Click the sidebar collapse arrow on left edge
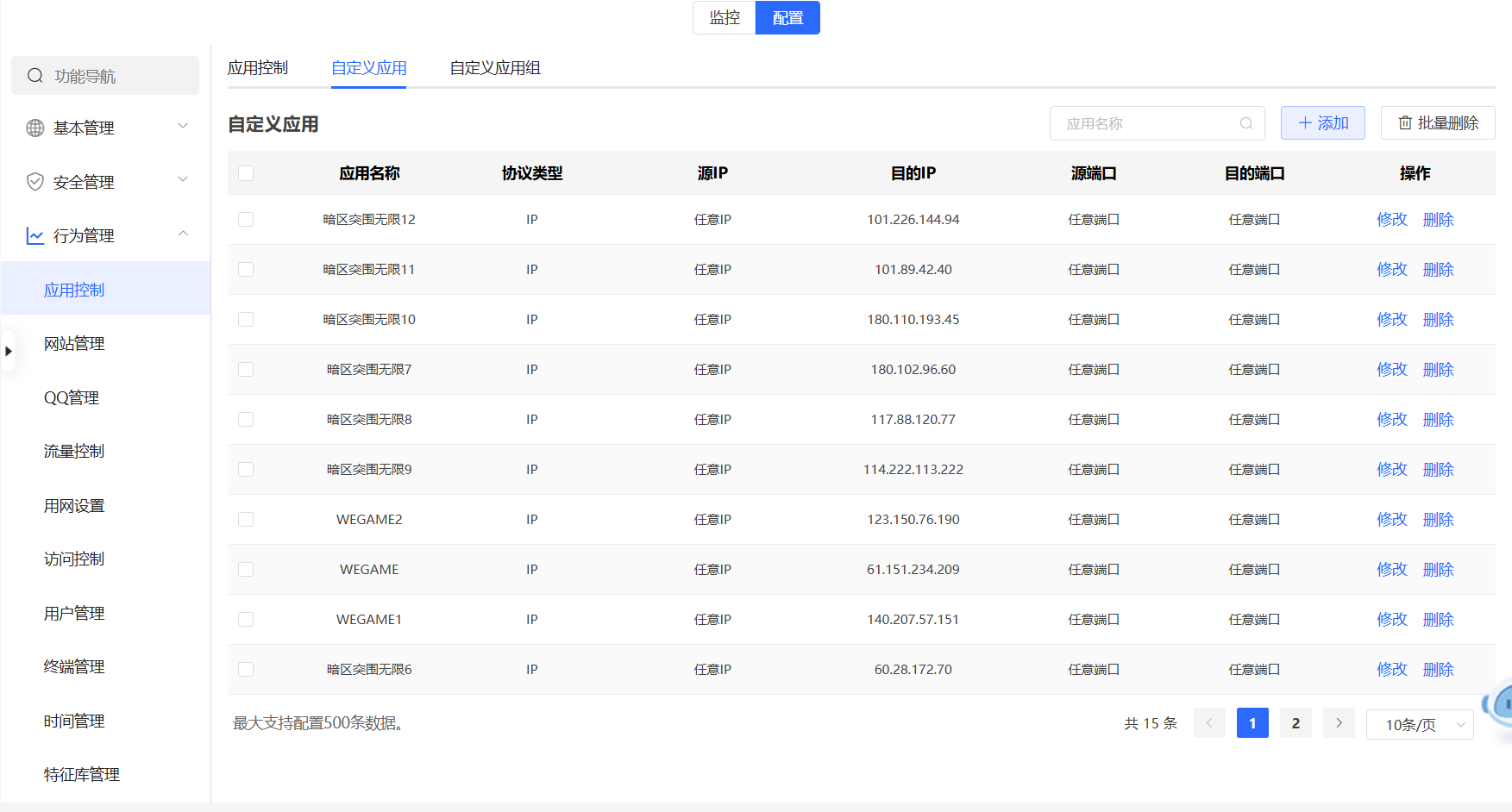Image resolution: width=1512 pixels, height=812 pixels. tap(9, 351)
